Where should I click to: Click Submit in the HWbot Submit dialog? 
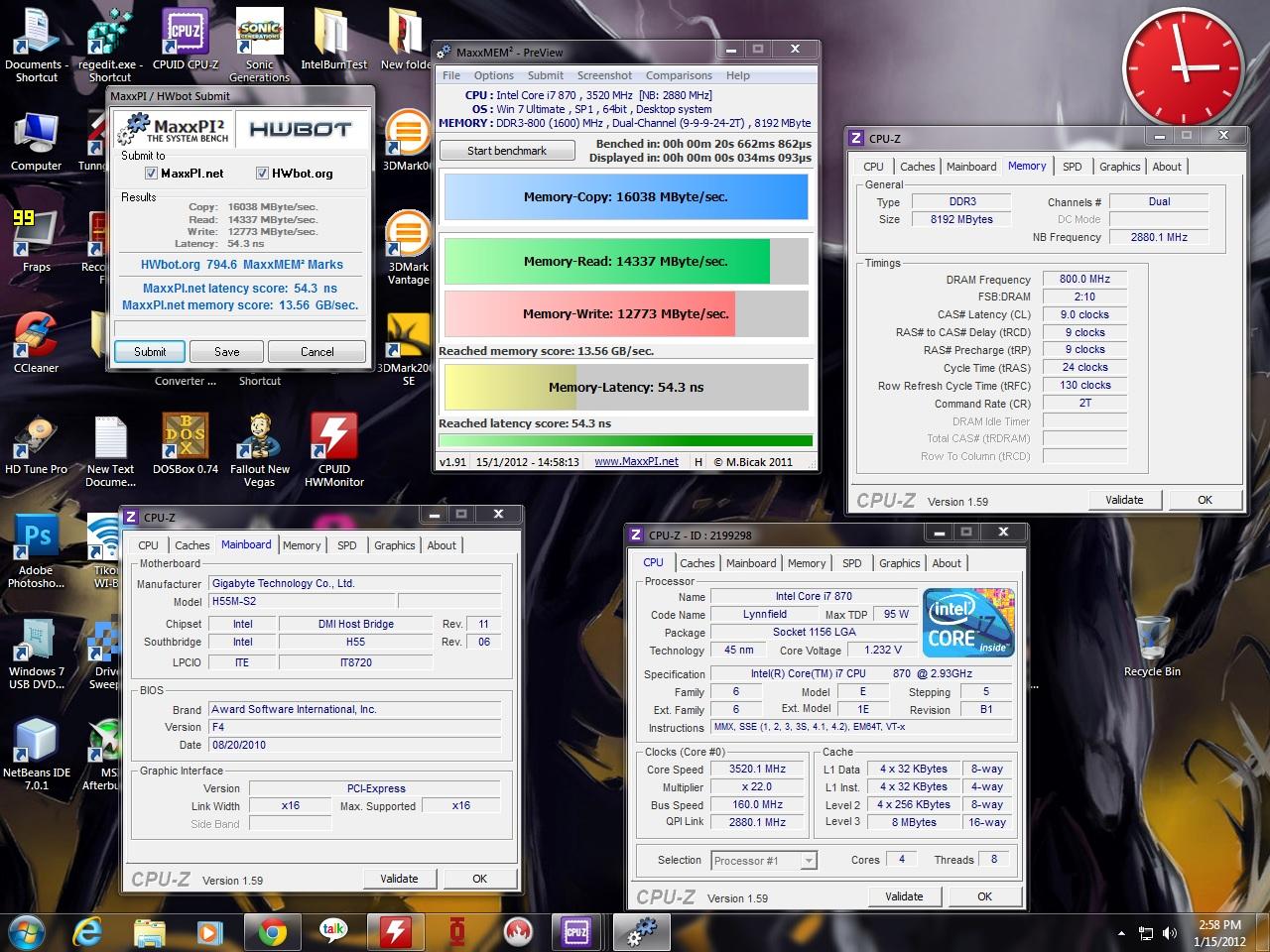click(150, 351)
